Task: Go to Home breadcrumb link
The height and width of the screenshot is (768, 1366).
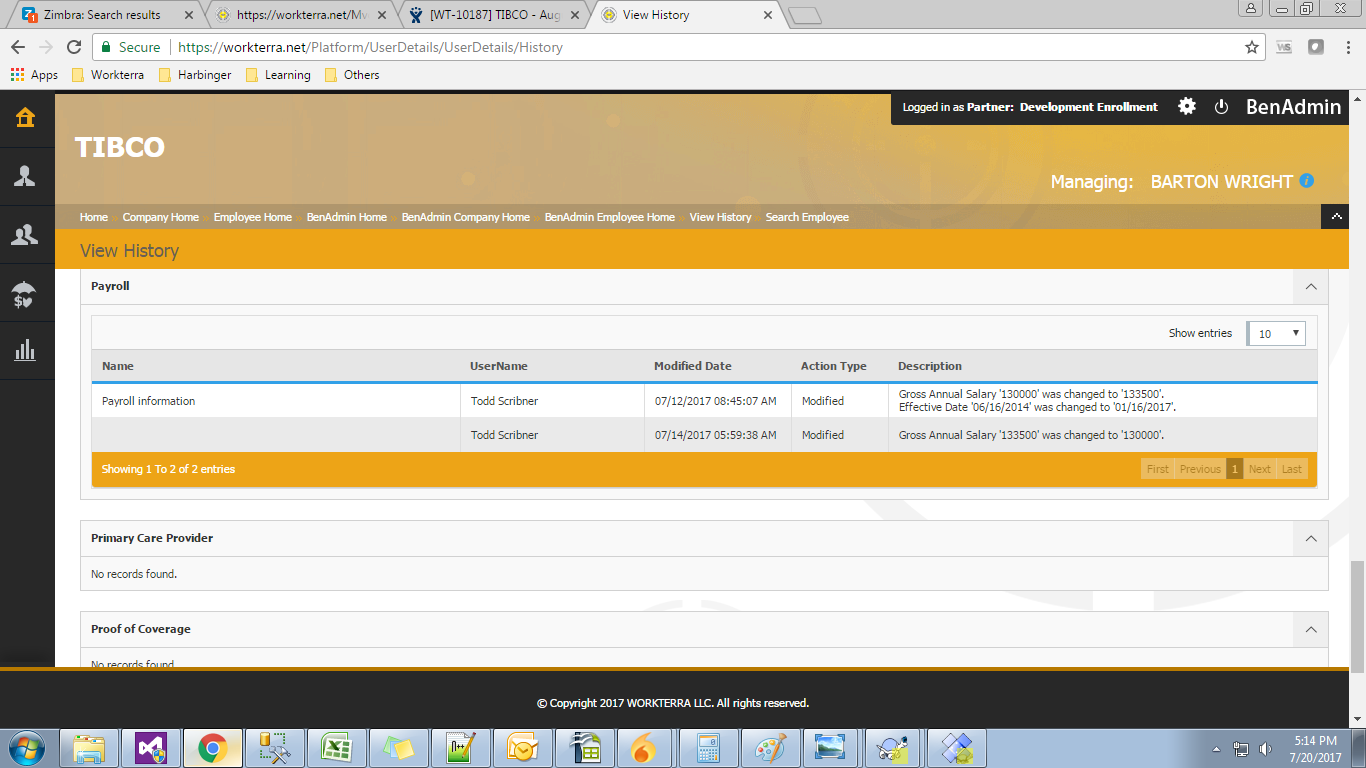Action: [94, 217]
